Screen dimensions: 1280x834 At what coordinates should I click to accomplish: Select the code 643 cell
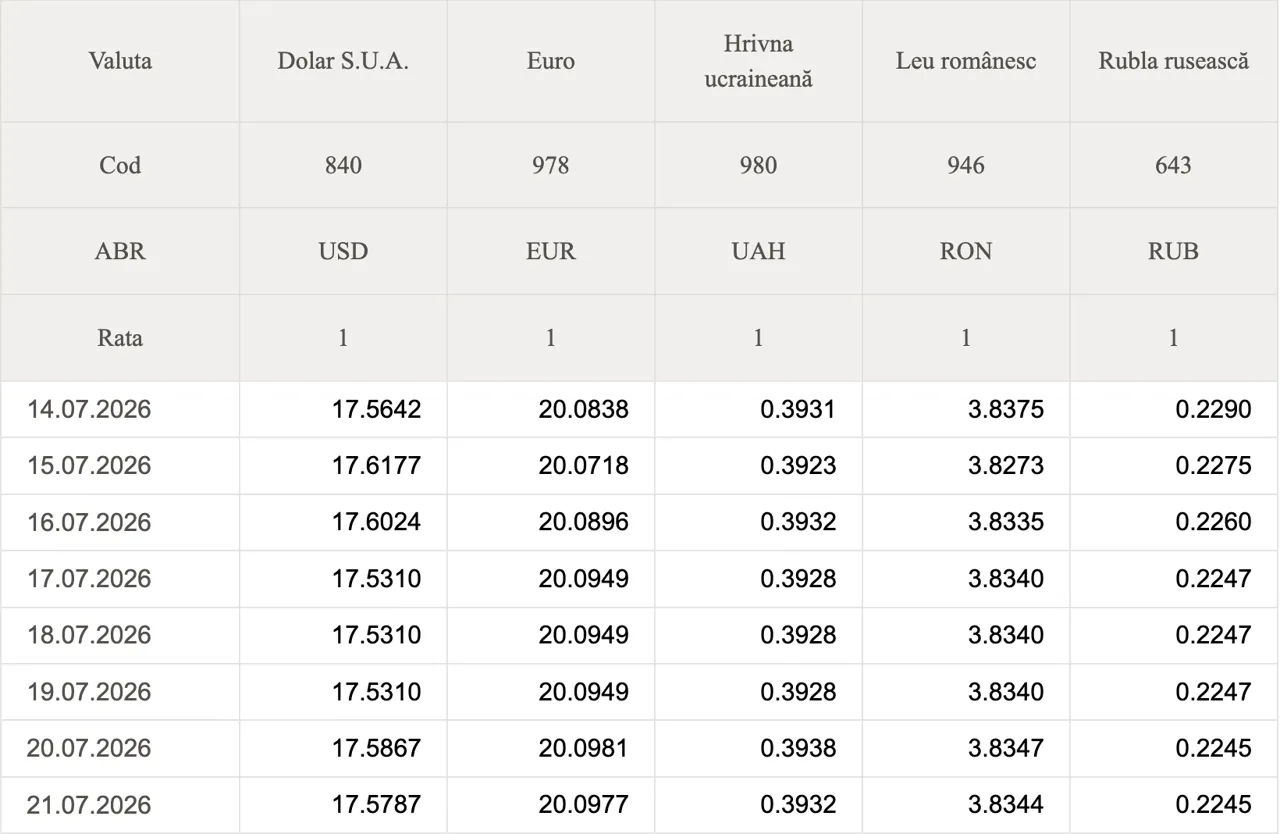1174,165
